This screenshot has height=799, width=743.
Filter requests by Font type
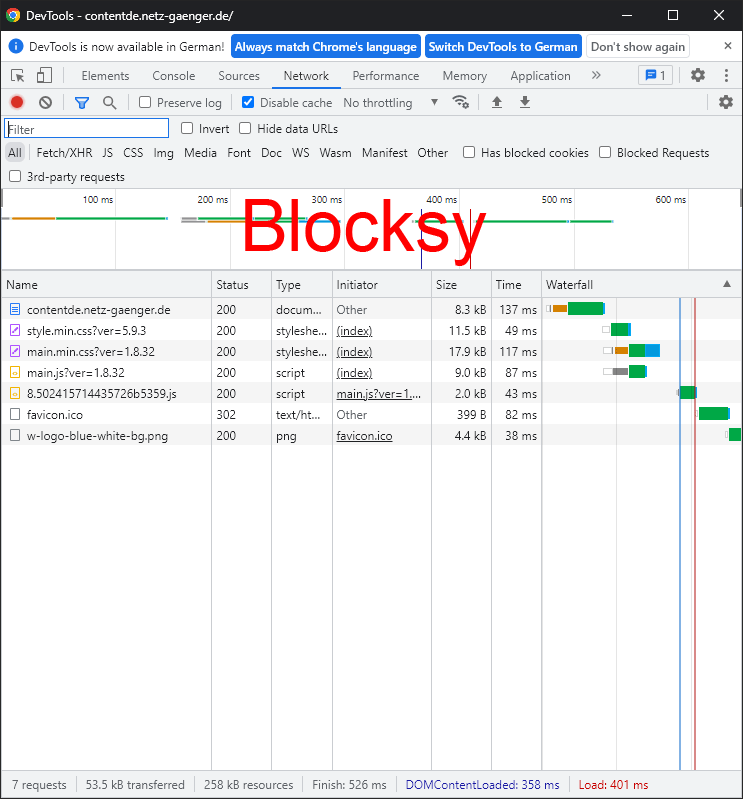239,152
